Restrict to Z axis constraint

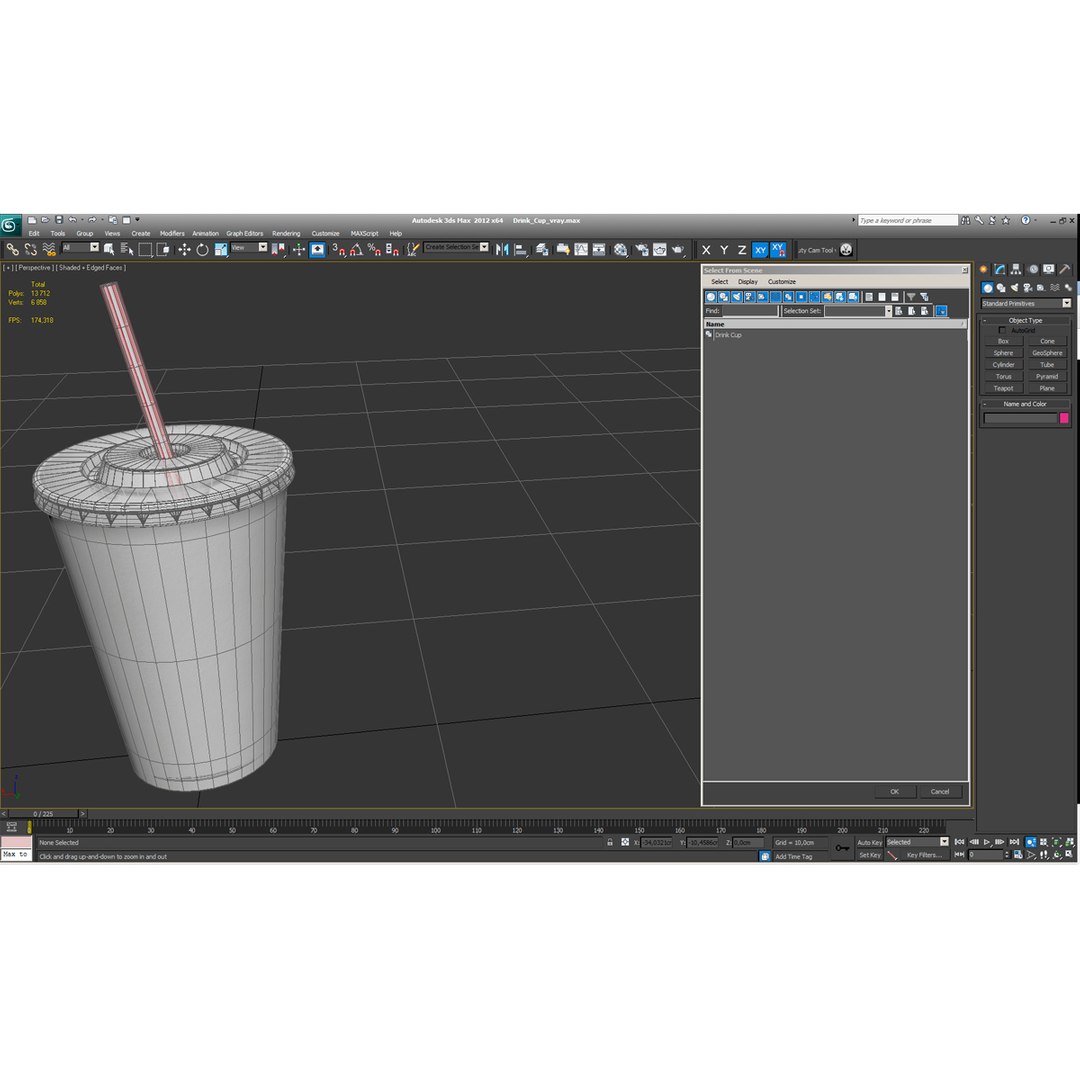[742, 250]
